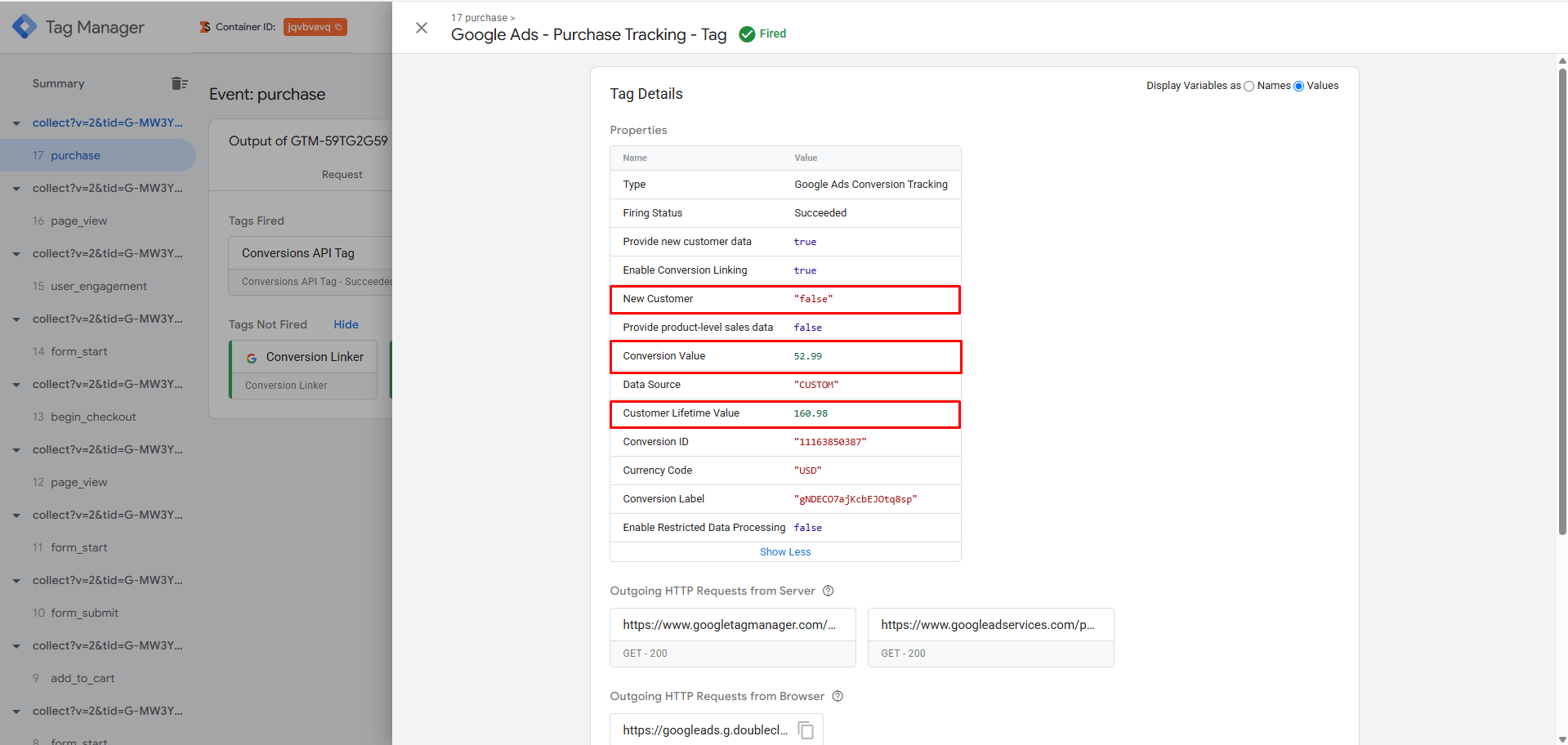This screenshot has width=1568, height=745.
Task: Select the Values radio button
Action: click(1298, 87)
